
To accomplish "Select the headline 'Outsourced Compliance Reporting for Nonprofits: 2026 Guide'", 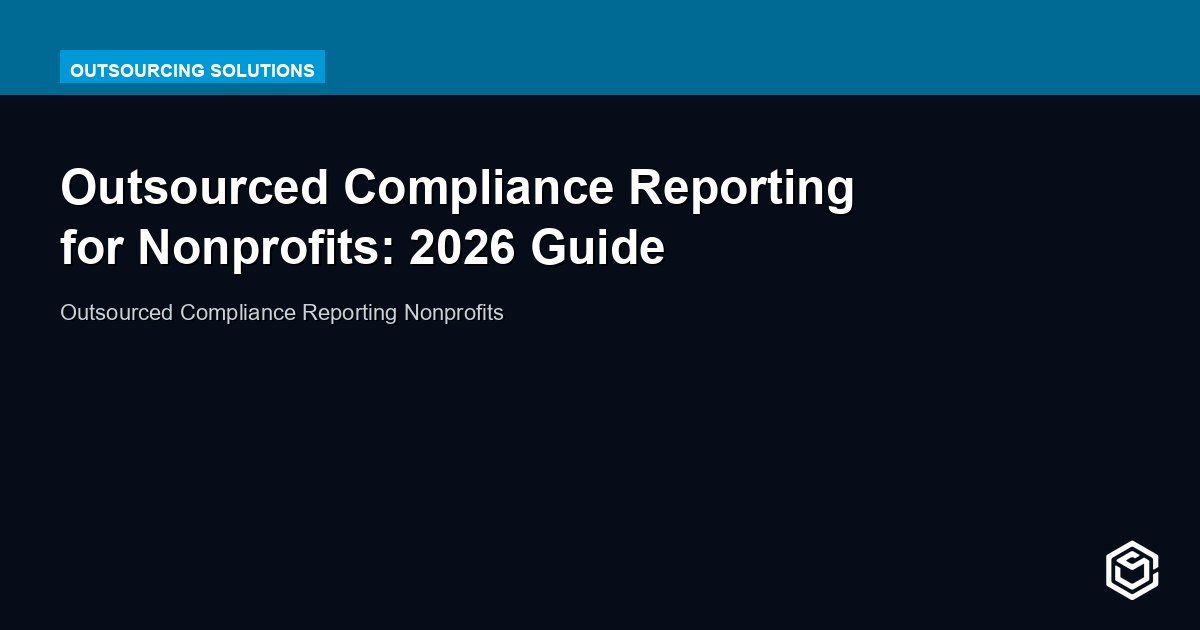I will tap(458, 218).
